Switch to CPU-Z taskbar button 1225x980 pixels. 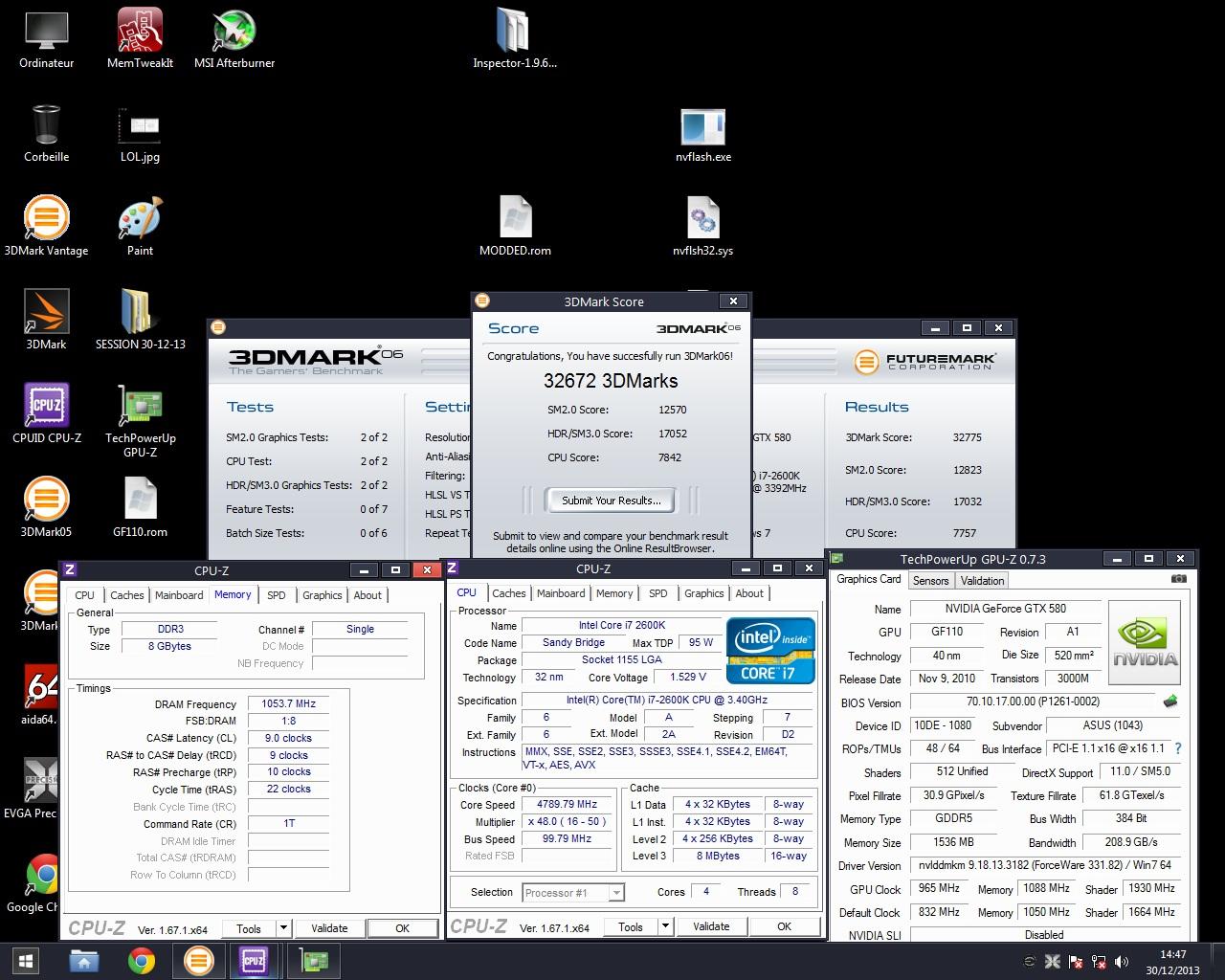click(255, 960)
